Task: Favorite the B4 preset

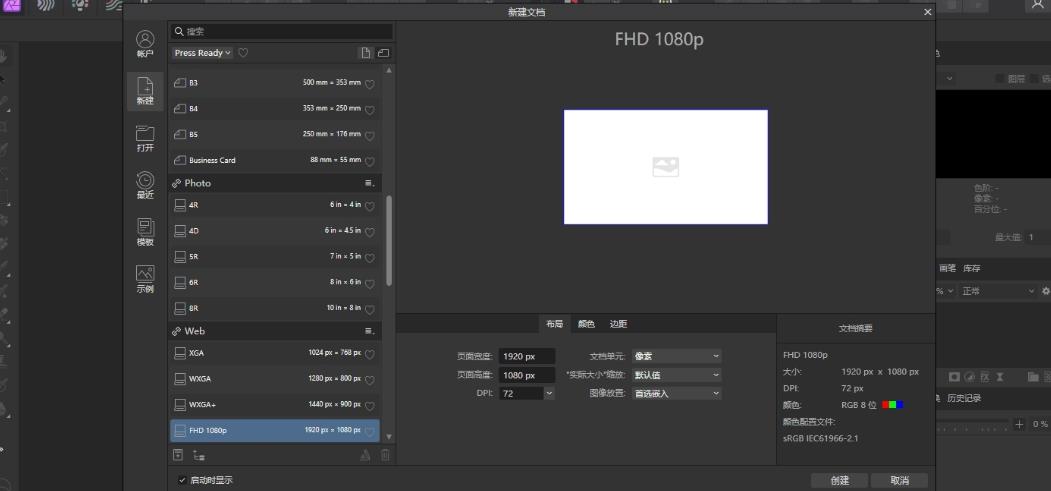Action: [369, 109]
